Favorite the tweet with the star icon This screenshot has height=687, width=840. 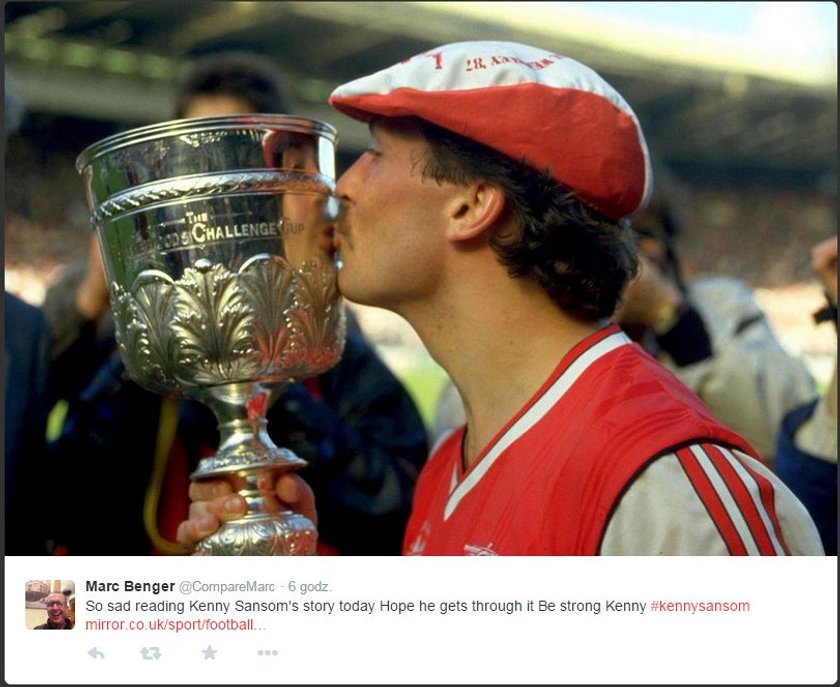pyautogui.click(x=209, y=652)
